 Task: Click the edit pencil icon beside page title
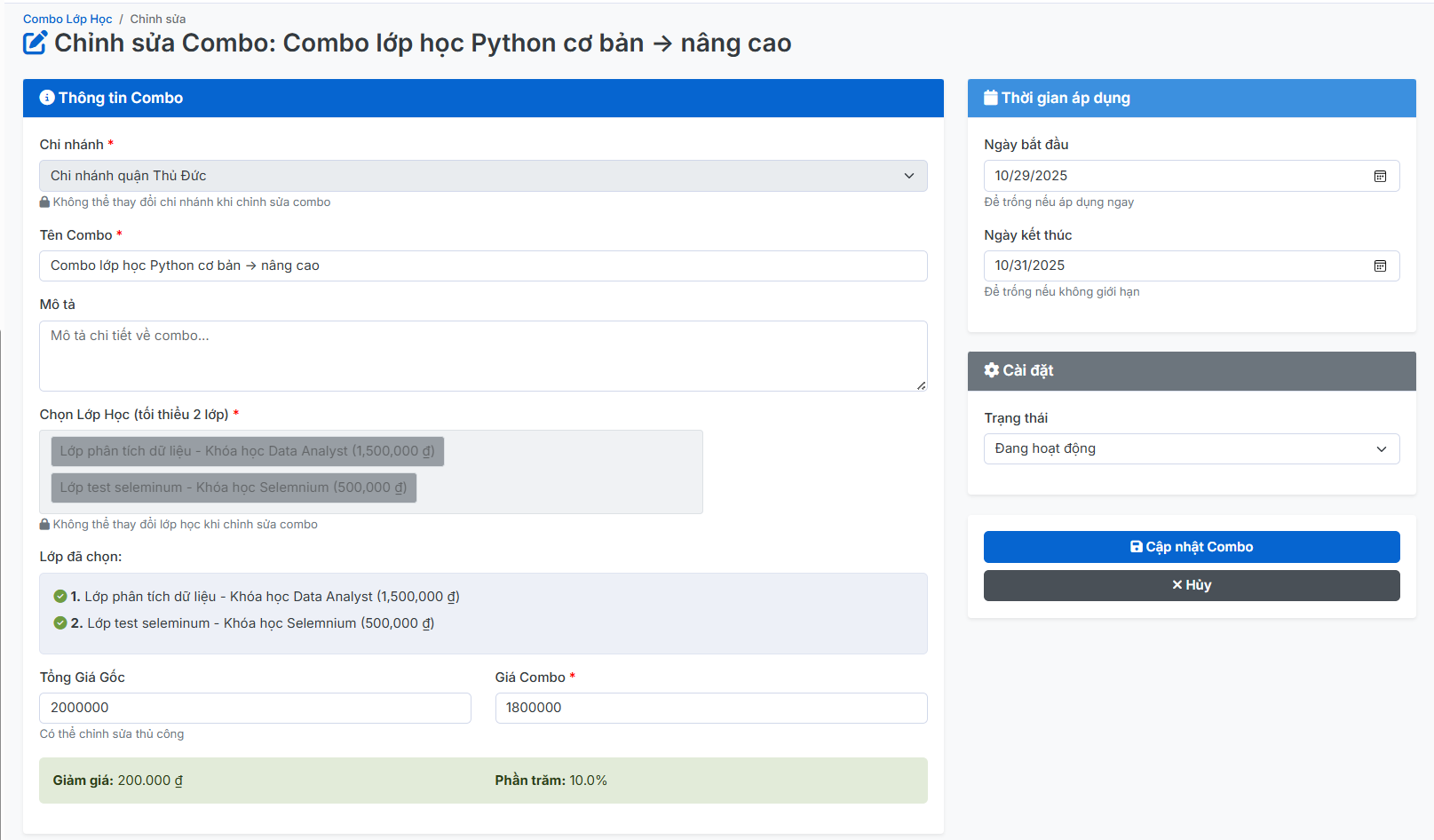35,43
